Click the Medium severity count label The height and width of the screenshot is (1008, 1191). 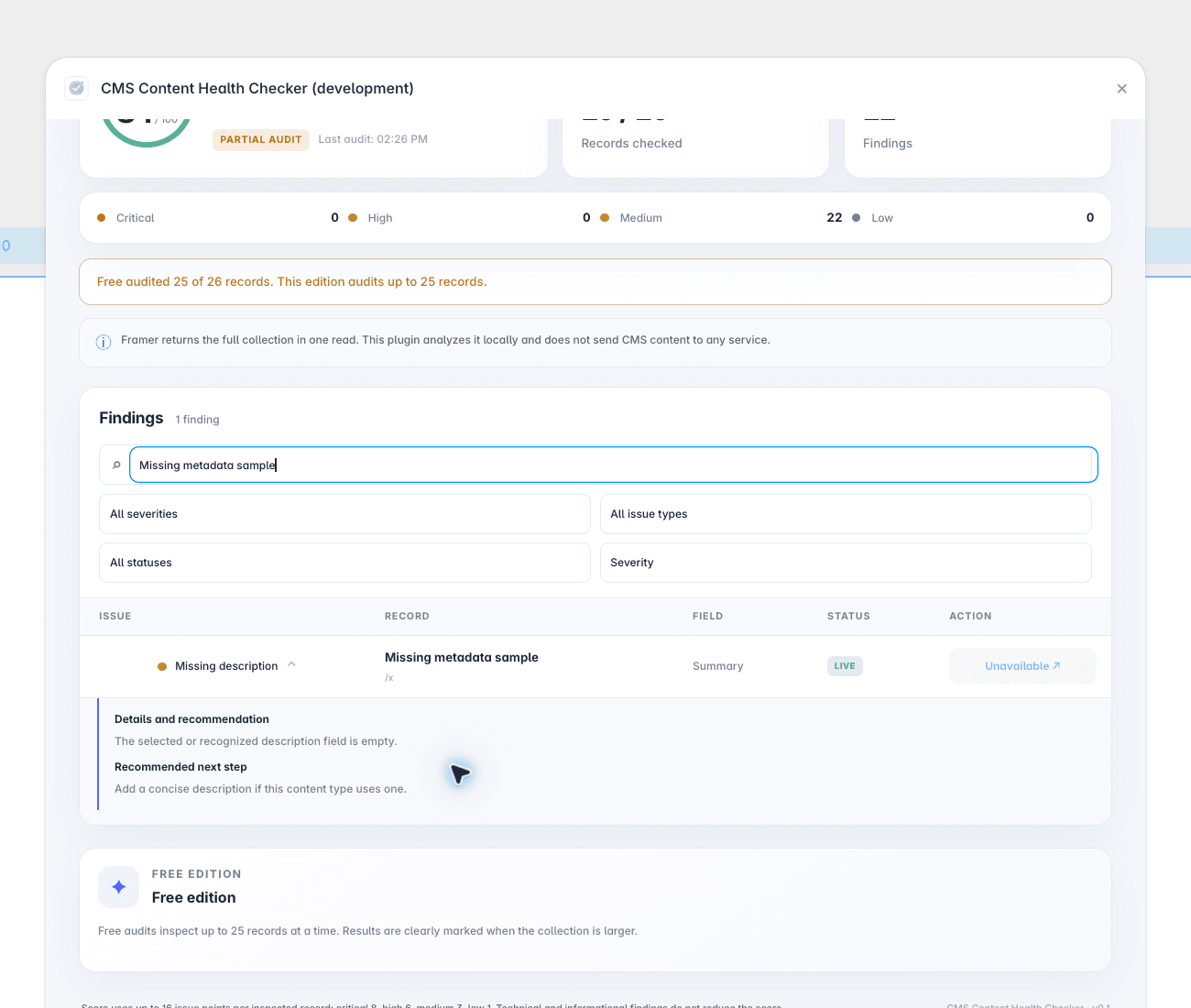(640, 218)
